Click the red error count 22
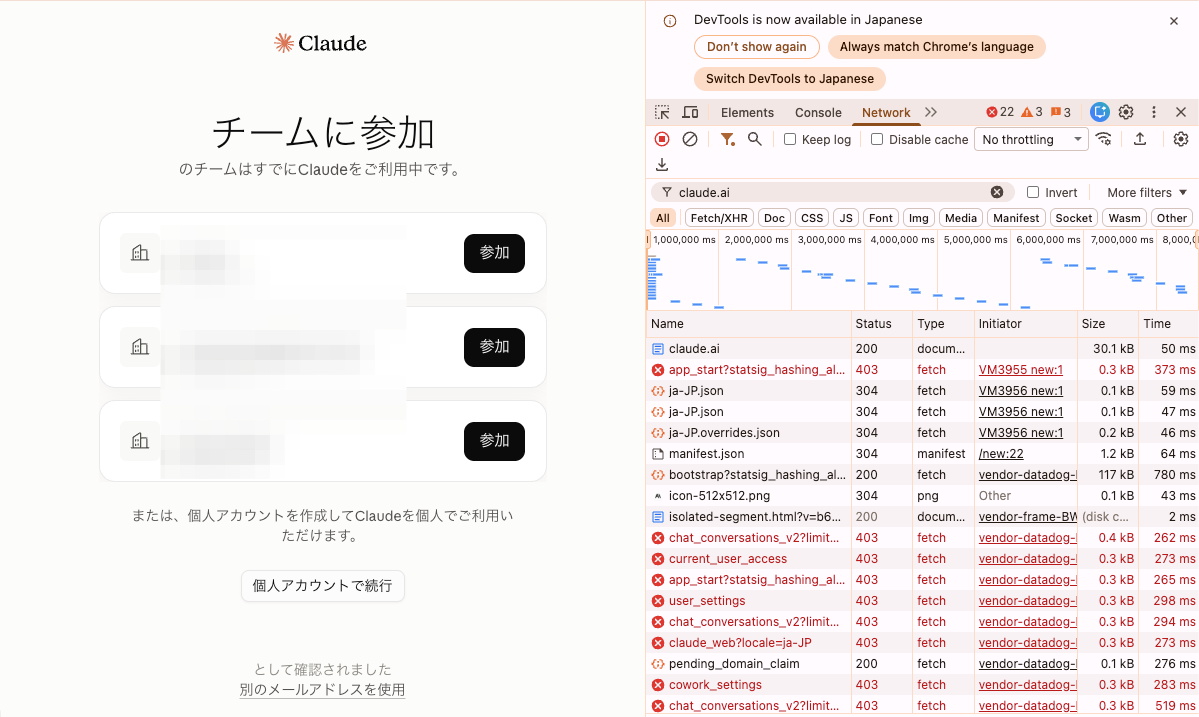Image resolution: width=1199 pixels, height=717 pixels. coord(1000,112)
